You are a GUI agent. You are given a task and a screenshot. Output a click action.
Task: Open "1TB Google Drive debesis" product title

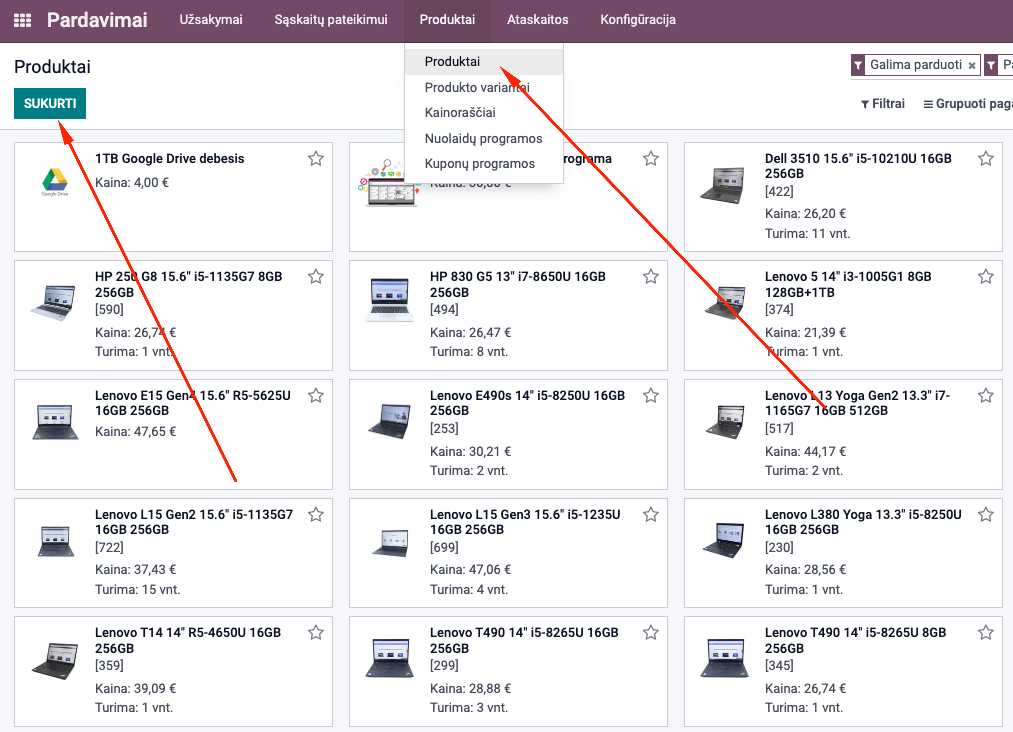pyautogui.click(x=170, y=158)
